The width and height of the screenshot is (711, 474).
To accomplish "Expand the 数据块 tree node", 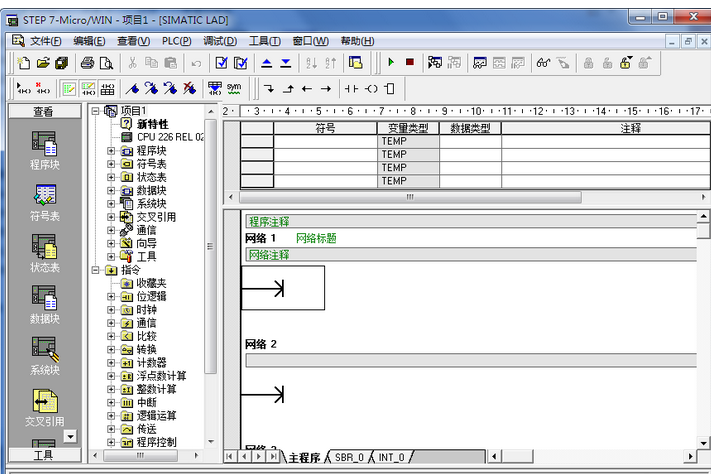I will [x=111, y=191].
